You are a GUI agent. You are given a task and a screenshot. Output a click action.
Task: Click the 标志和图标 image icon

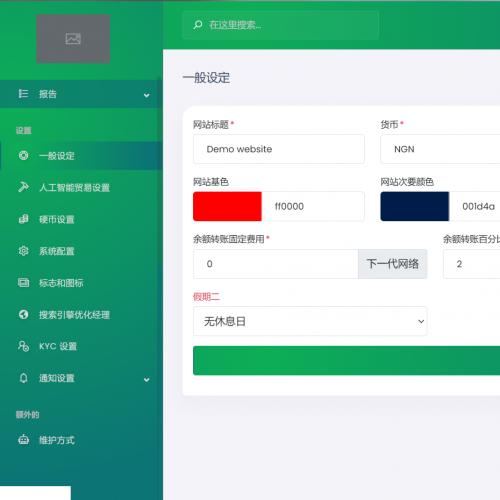point(23,283)
